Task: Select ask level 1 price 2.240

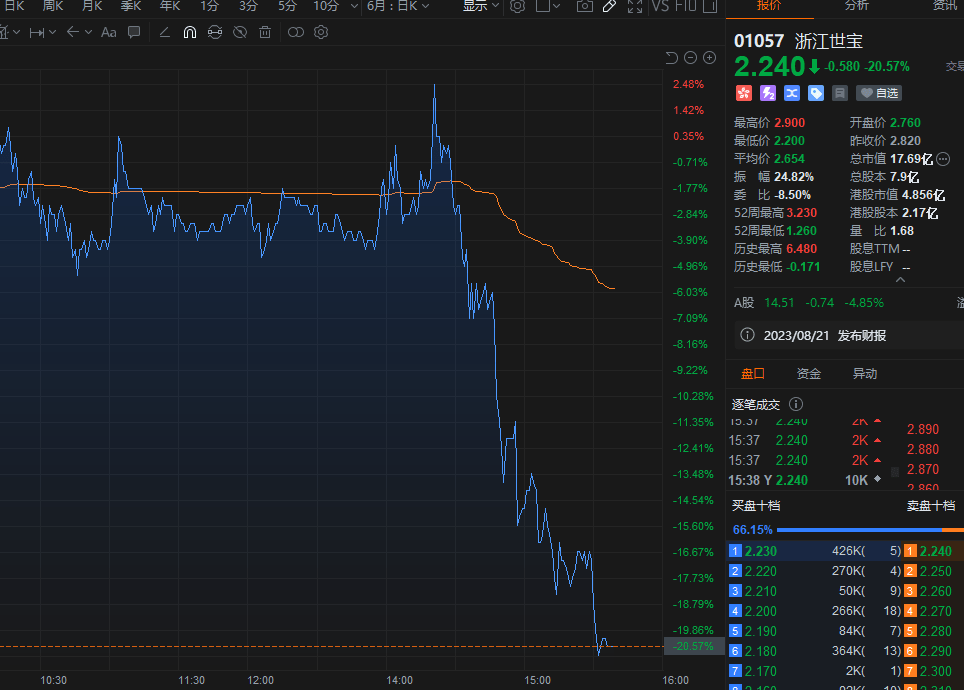Action: (936, 551)
